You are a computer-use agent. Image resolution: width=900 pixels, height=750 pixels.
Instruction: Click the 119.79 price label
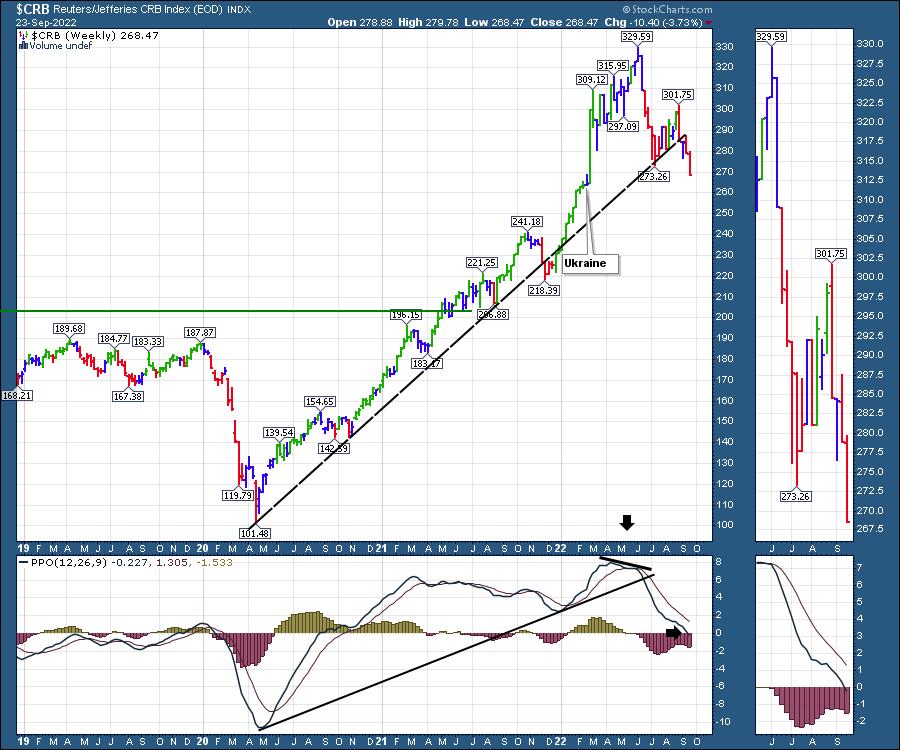tap(236, 494)
